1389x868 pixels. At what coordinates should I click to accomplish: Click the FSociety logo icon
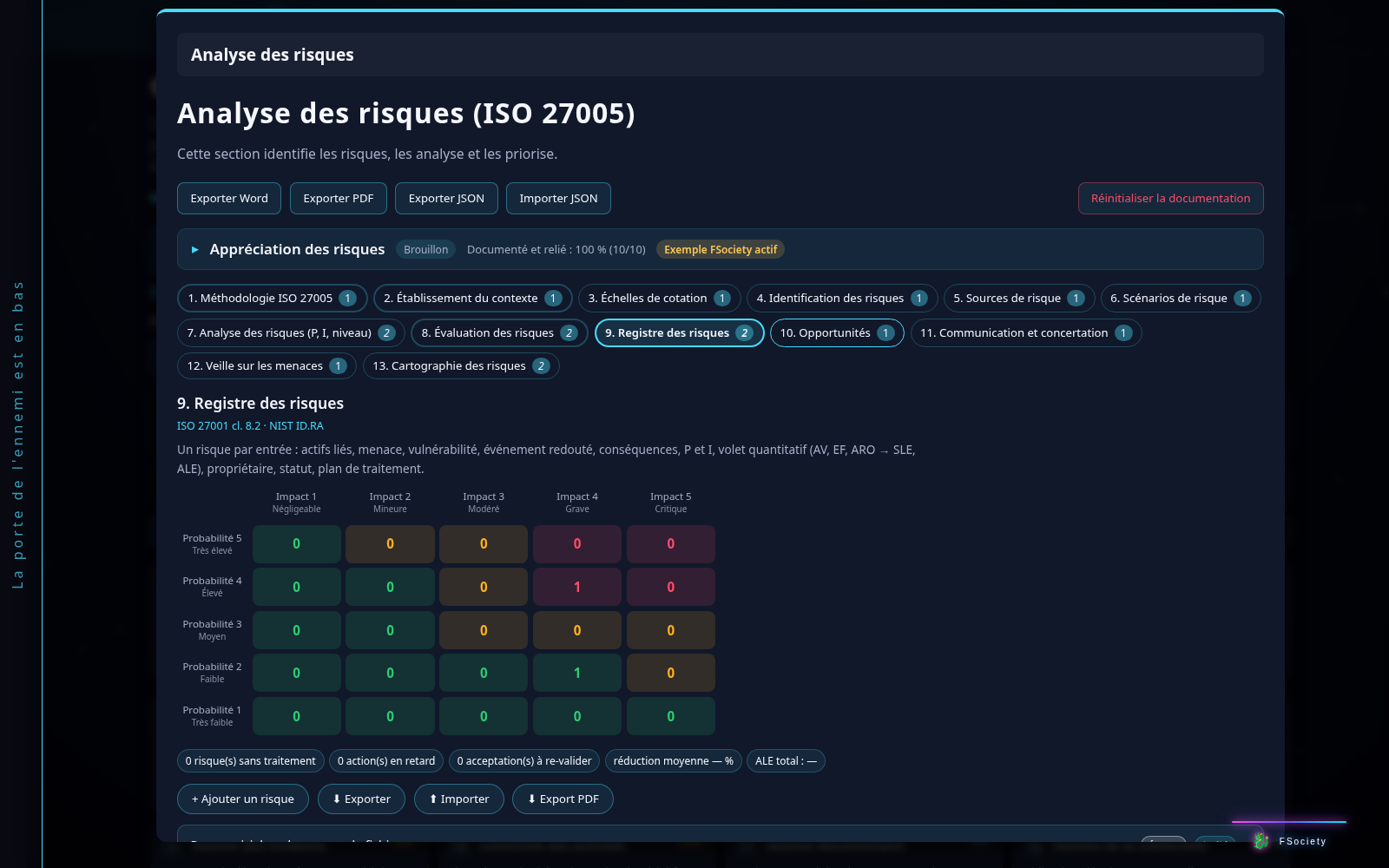[1261, 840]
